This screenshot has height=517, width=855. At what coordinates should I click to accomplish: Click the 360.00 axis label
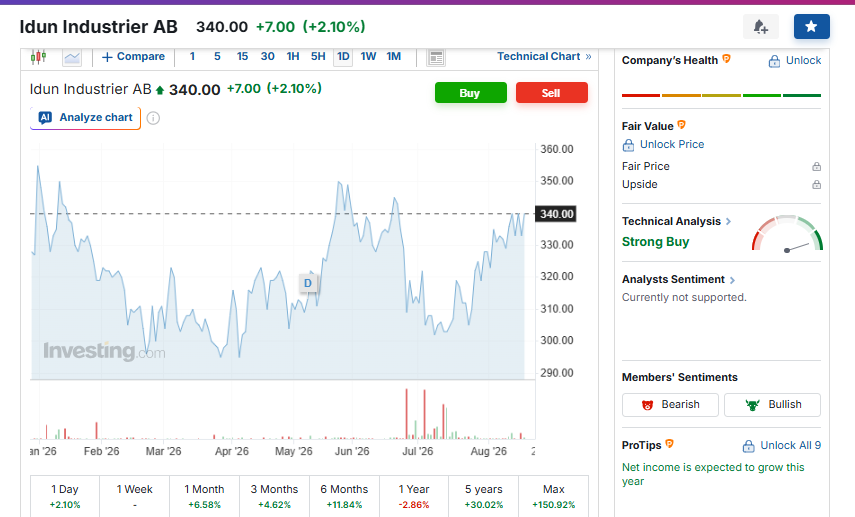coord(557,149)
